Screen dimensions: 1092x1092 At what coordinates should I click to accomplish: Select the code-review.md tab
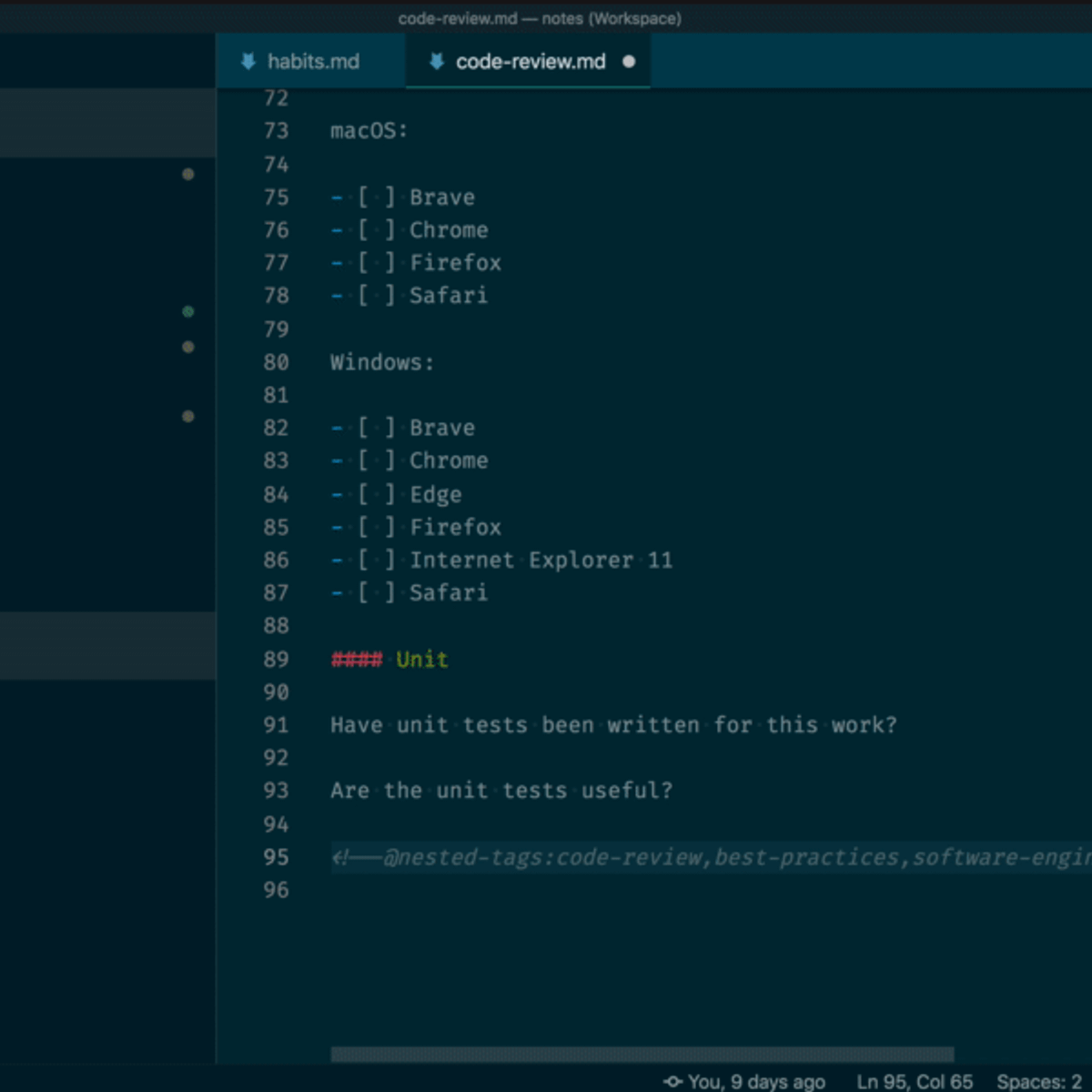click(x=528, y=61)
